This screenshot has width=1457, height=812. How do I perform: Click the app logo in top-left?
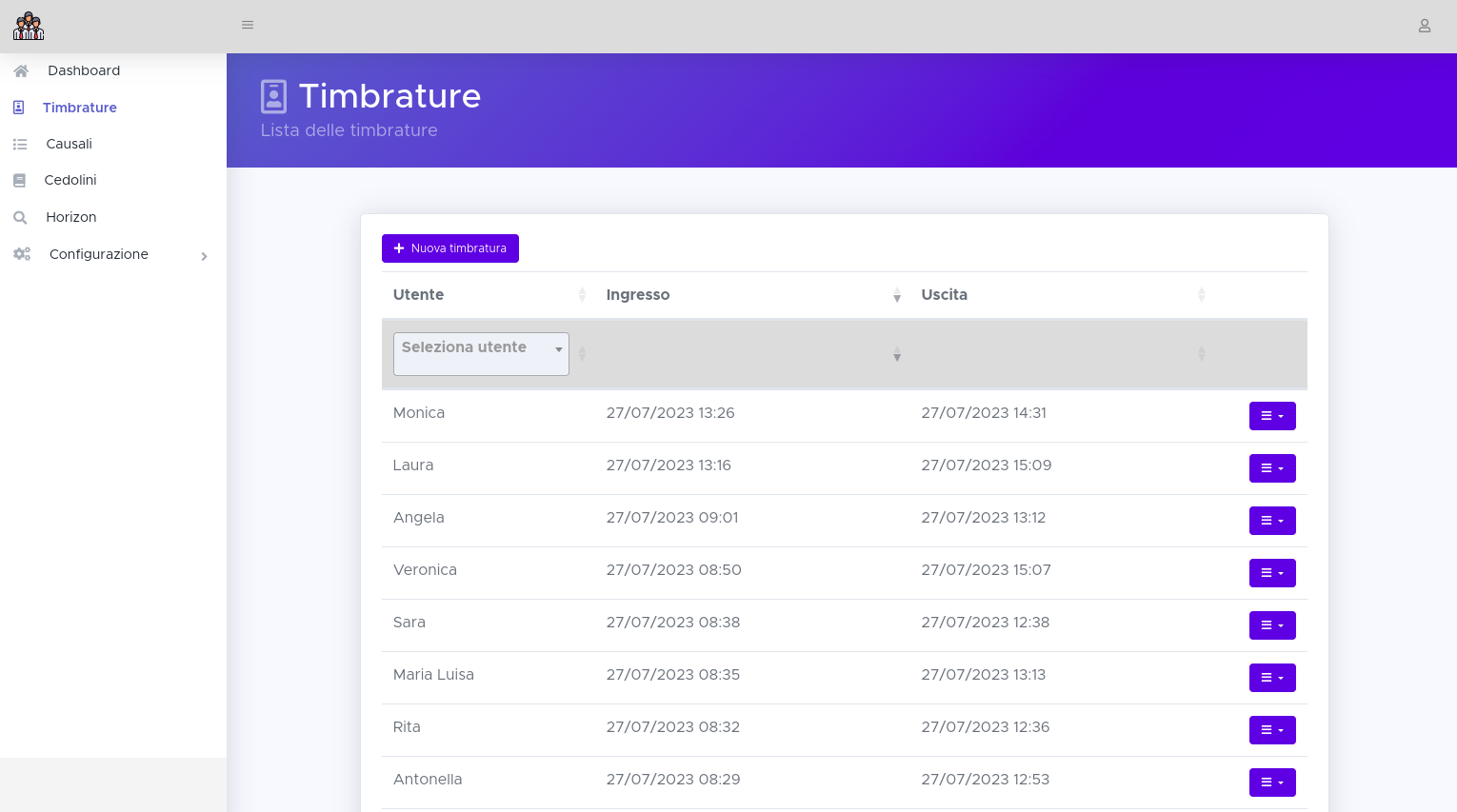click(29, 27)
